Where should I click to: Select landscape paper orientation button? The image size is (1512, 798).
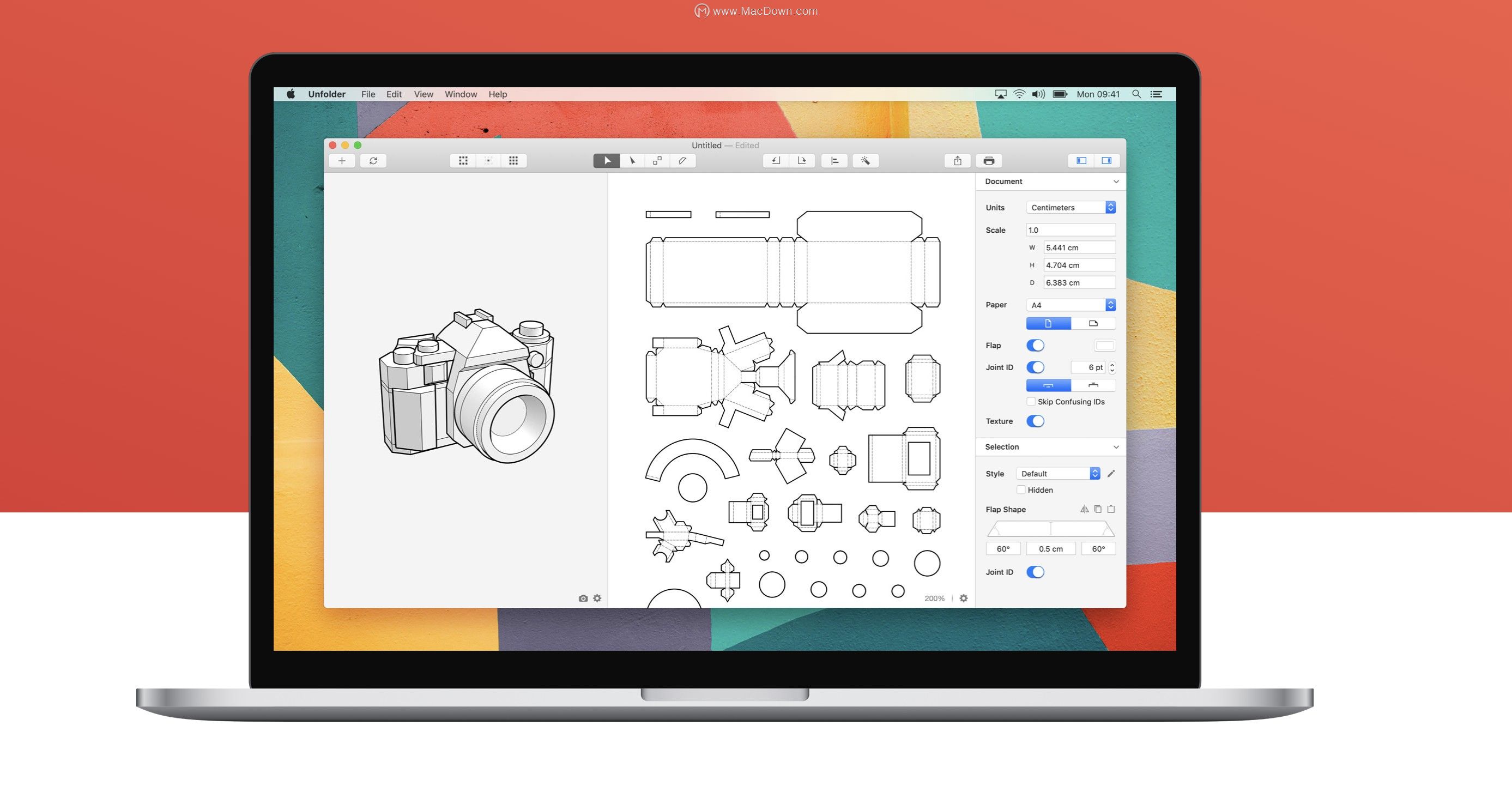pyautogui.click(x=1093, y=324)
